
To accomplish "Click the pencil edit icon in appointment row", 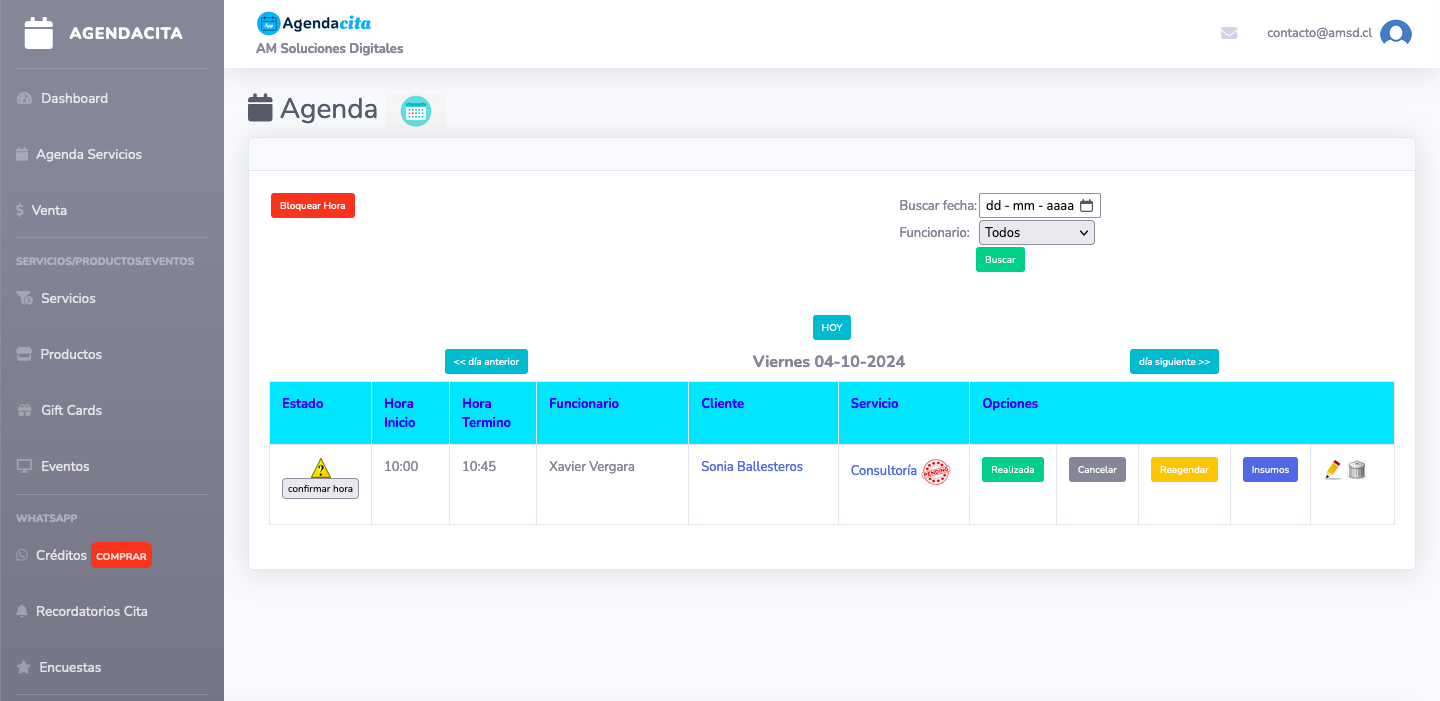I will tap(1333, 469).
